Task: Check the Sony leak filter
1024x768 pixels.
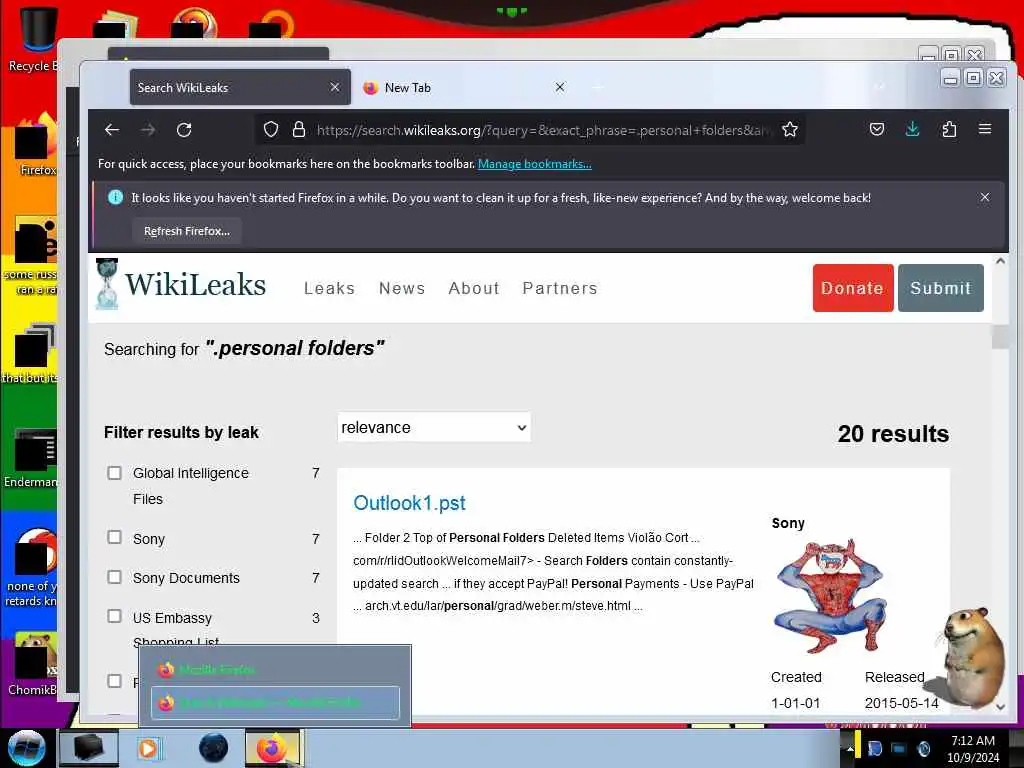Action: 114,537
